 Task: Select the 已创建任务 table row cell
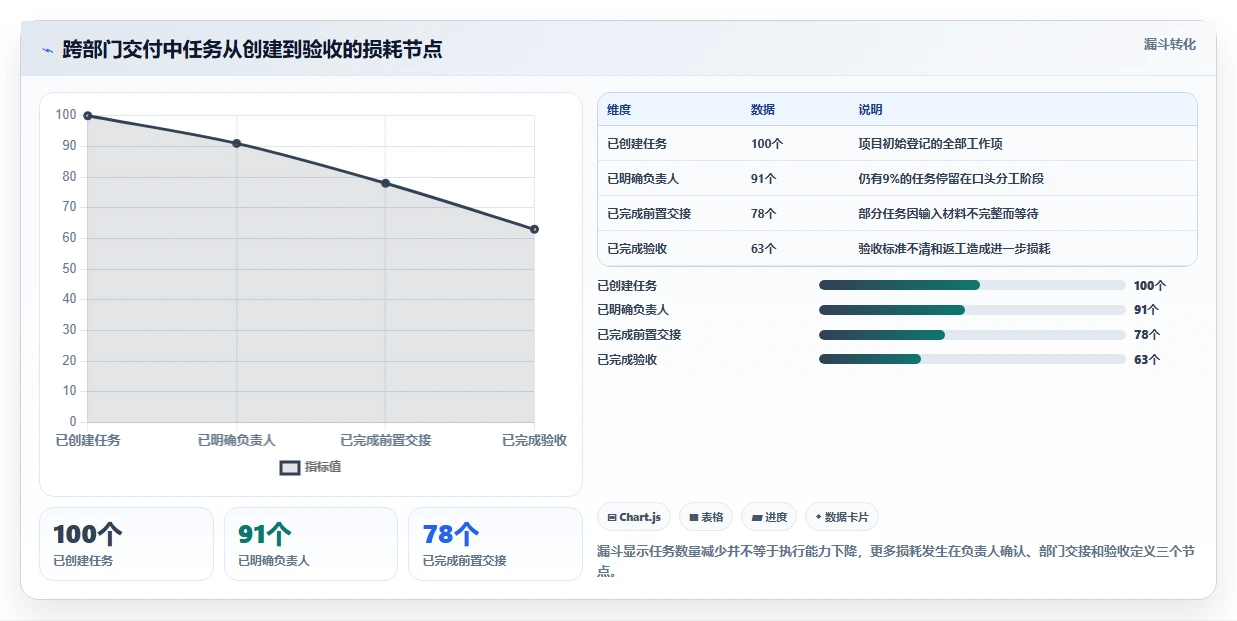[637, 144]
